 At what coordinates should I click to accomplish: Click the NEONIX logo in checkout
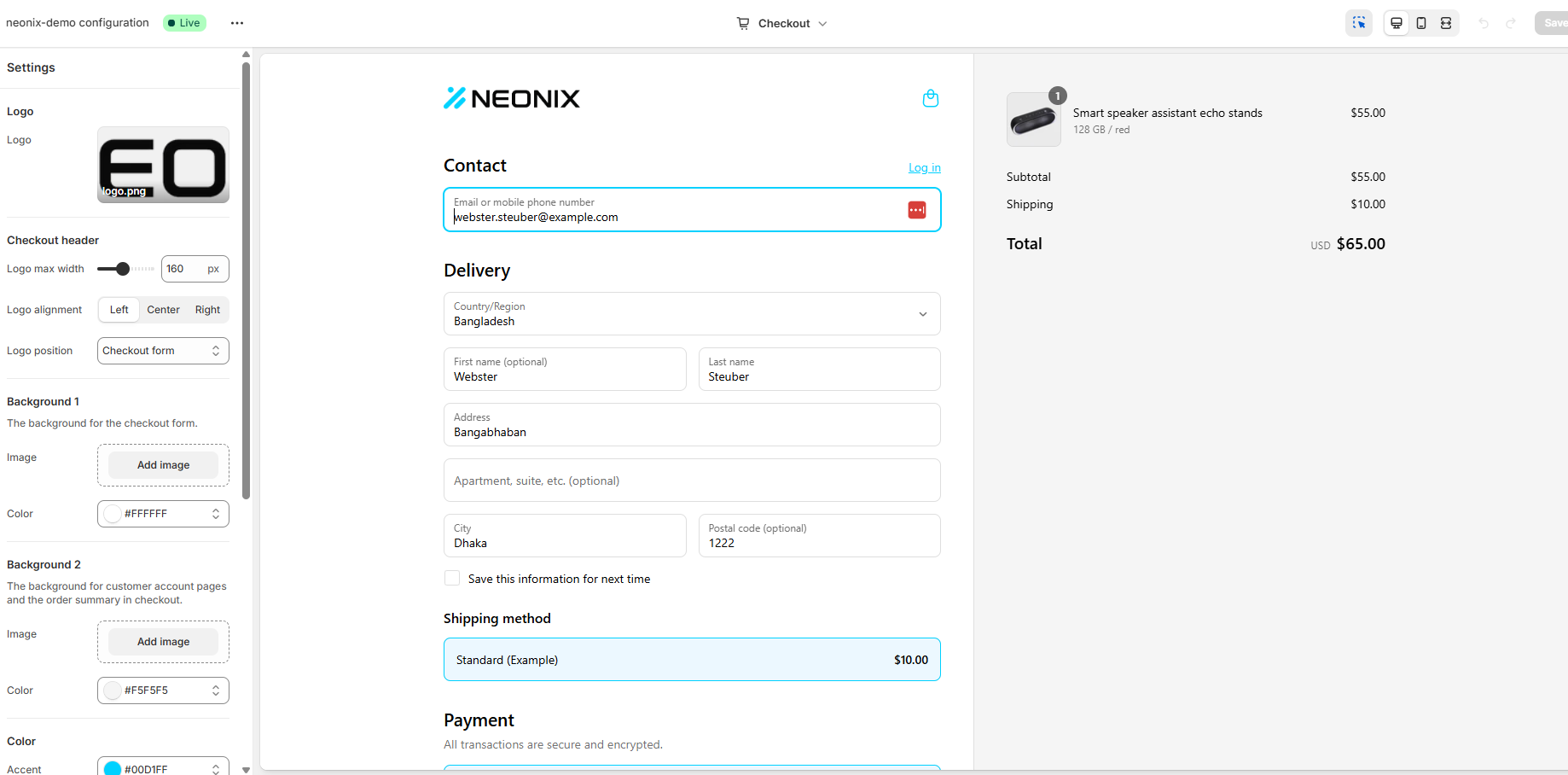coord(512,99)
